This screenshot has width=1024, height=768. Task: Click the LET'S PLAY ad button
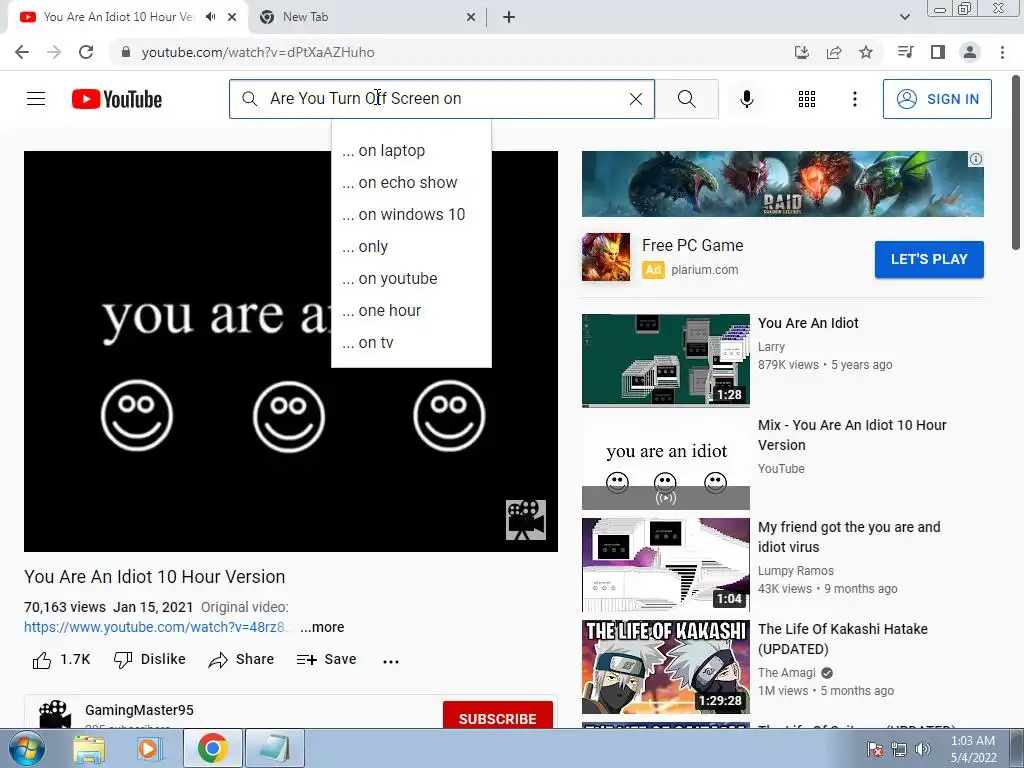929,259
